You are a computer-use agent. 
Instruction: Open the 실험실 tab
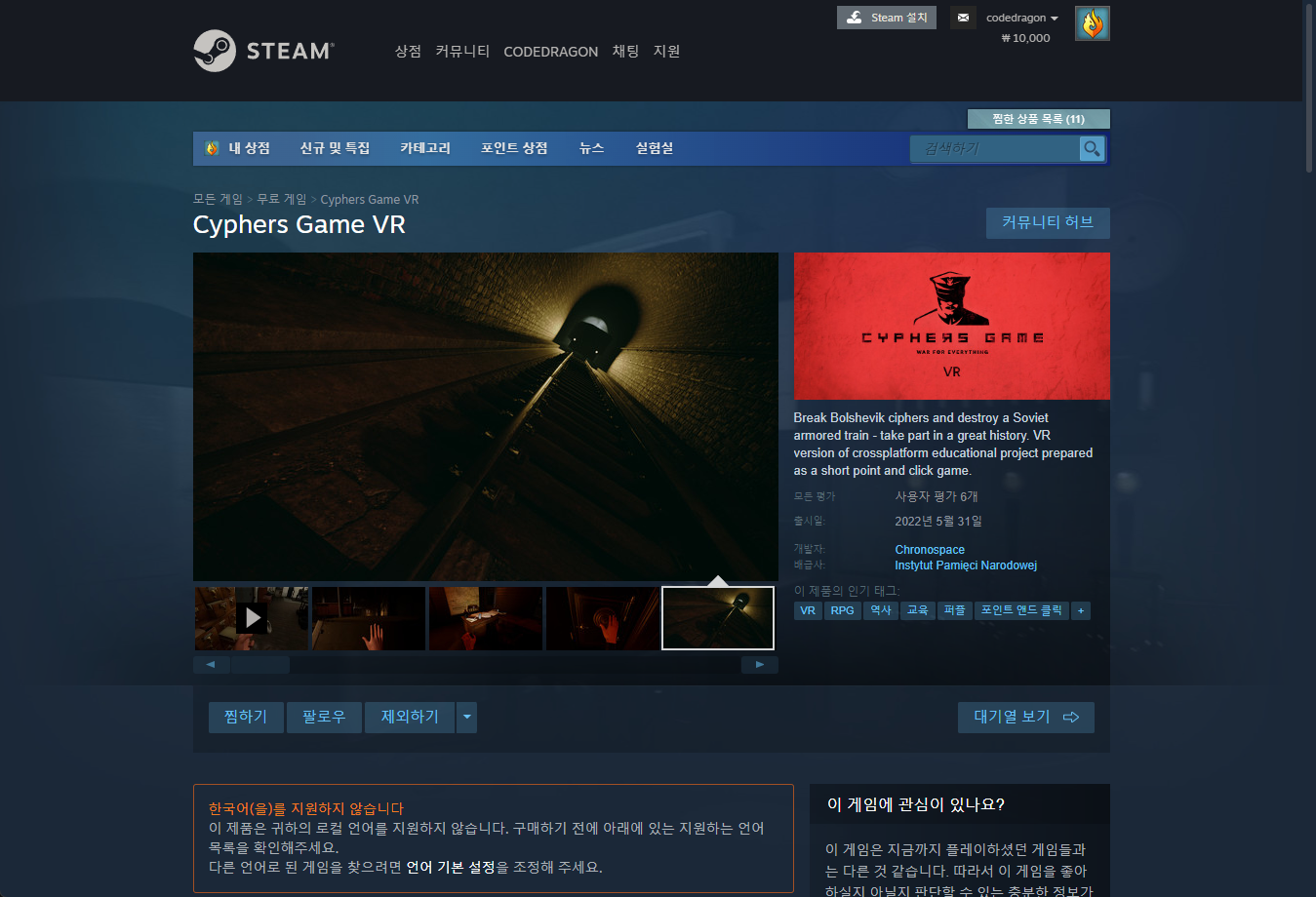[655, 148]
